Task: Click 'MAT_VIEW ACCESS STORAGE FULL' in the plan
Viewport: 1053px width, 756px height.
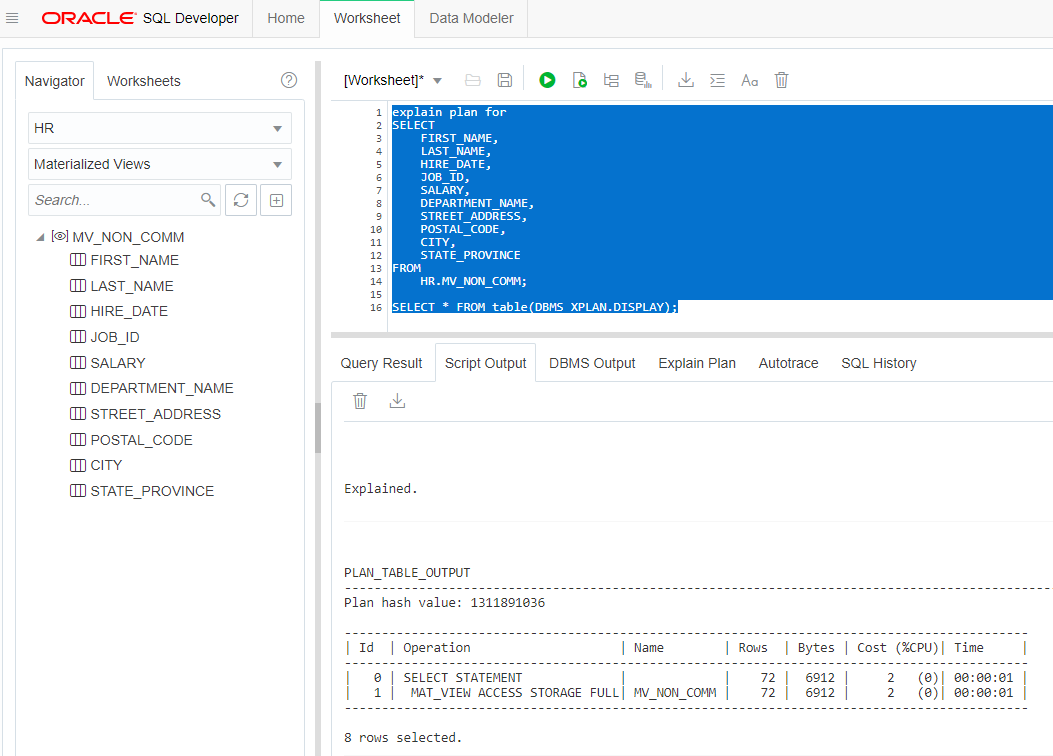Action: coord(514,693)
